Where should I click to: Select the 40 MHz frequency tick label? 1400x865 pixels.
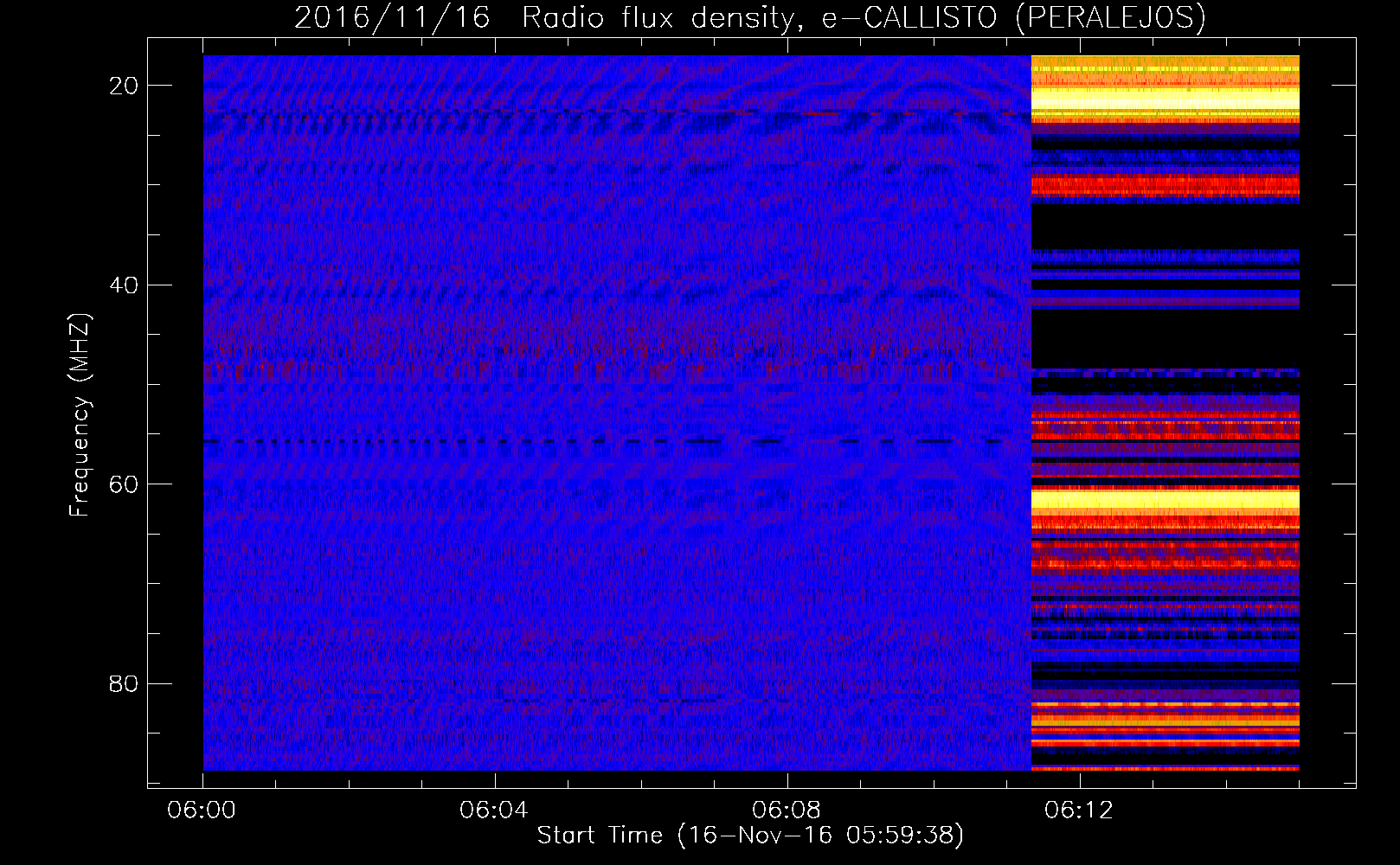point(125,285)
